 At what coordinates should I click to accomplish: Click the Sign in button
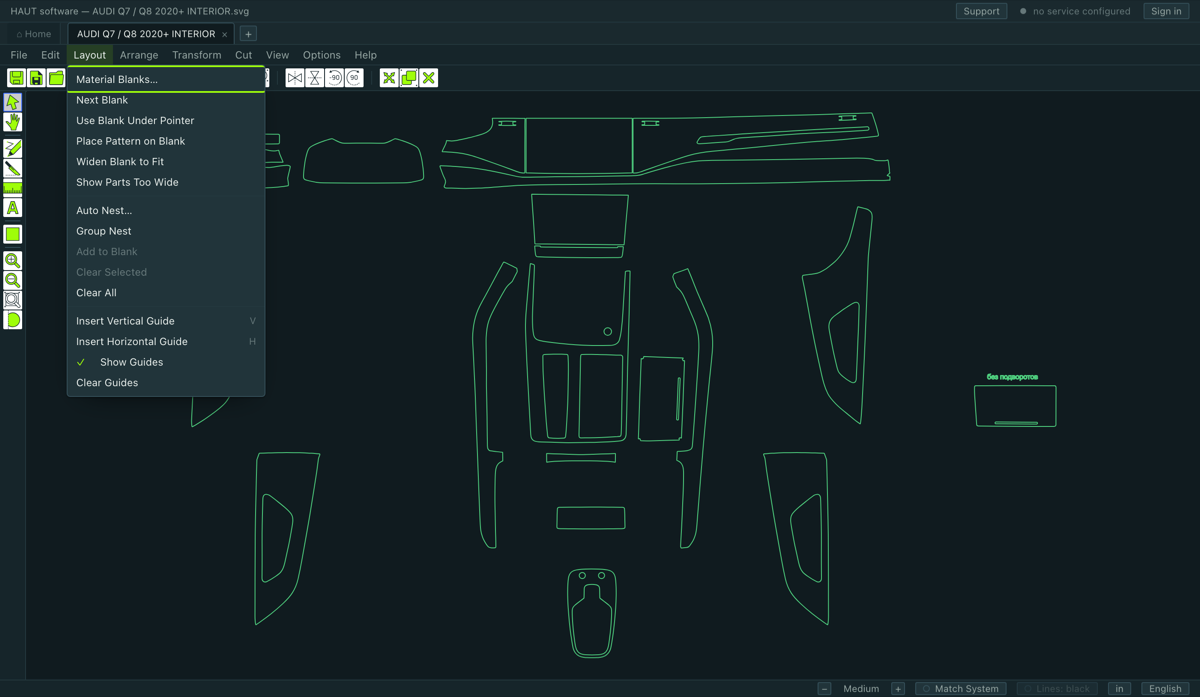(1166, 11)
